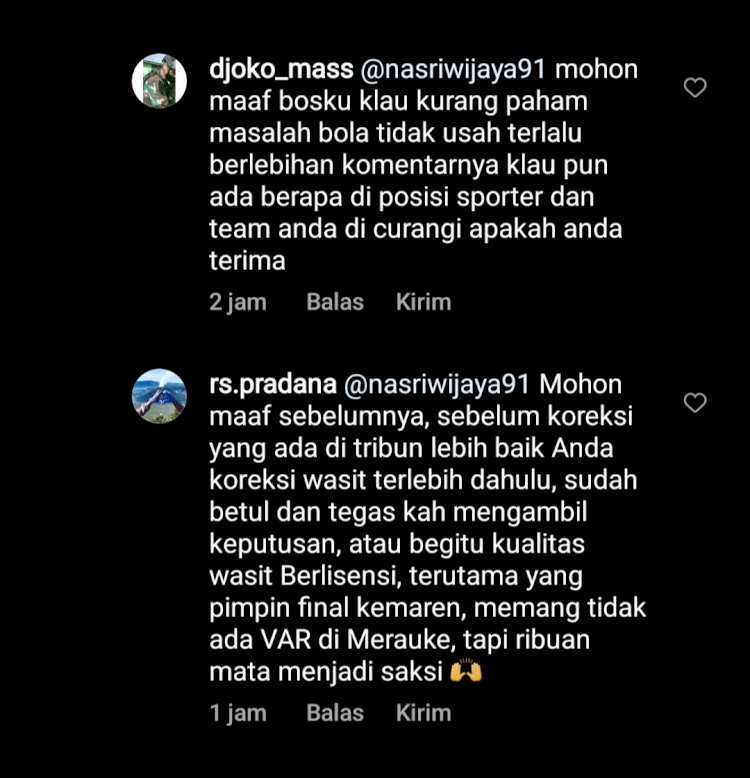The height and width of the screenshot is (778, 750).
Task: Like the comment by djoko_mass
Action: pos(695,88)
